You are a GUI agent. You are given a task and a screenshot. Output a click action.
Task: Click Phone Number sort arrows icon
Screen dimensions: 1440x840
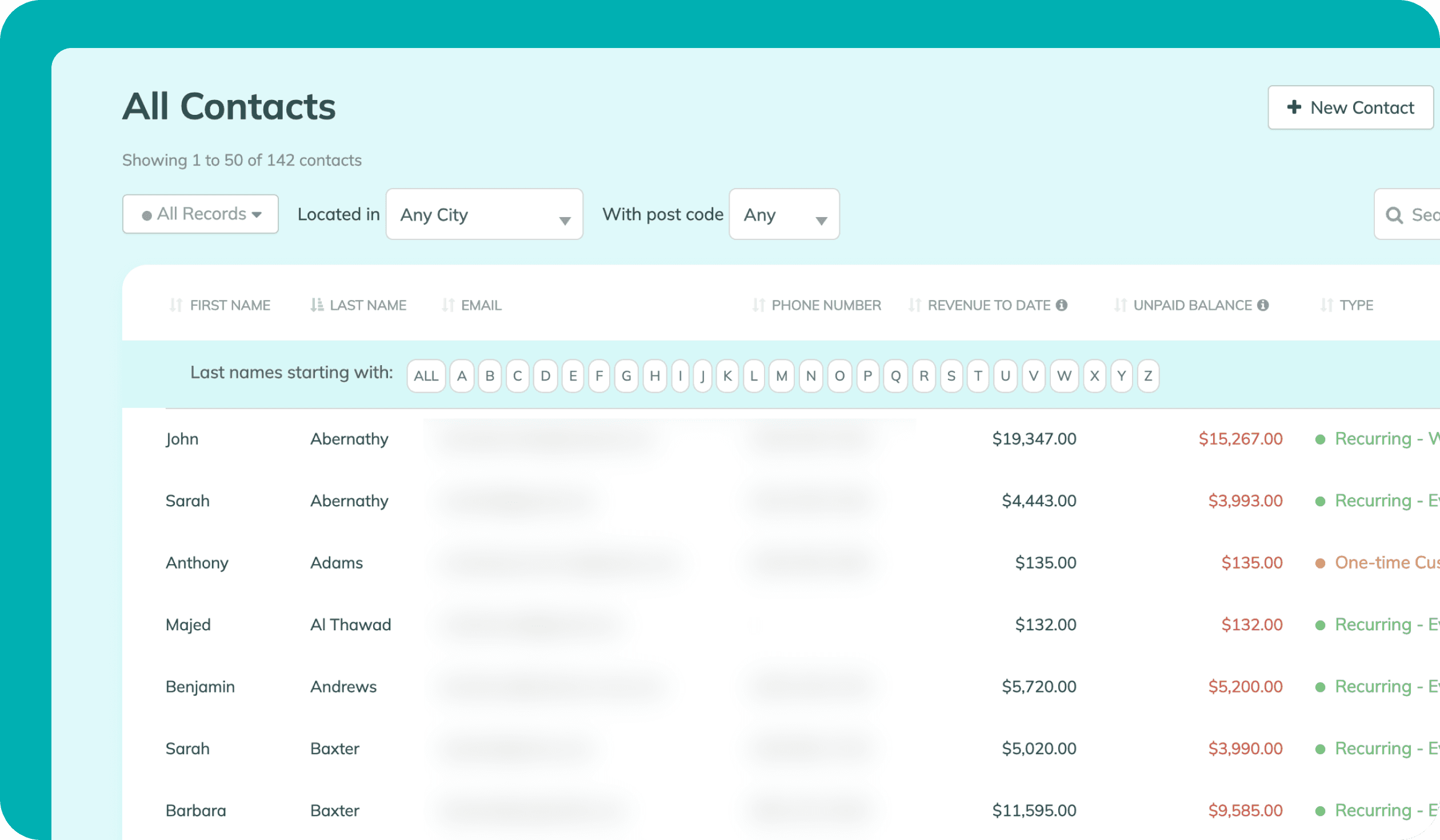click(x=758, y=305)
